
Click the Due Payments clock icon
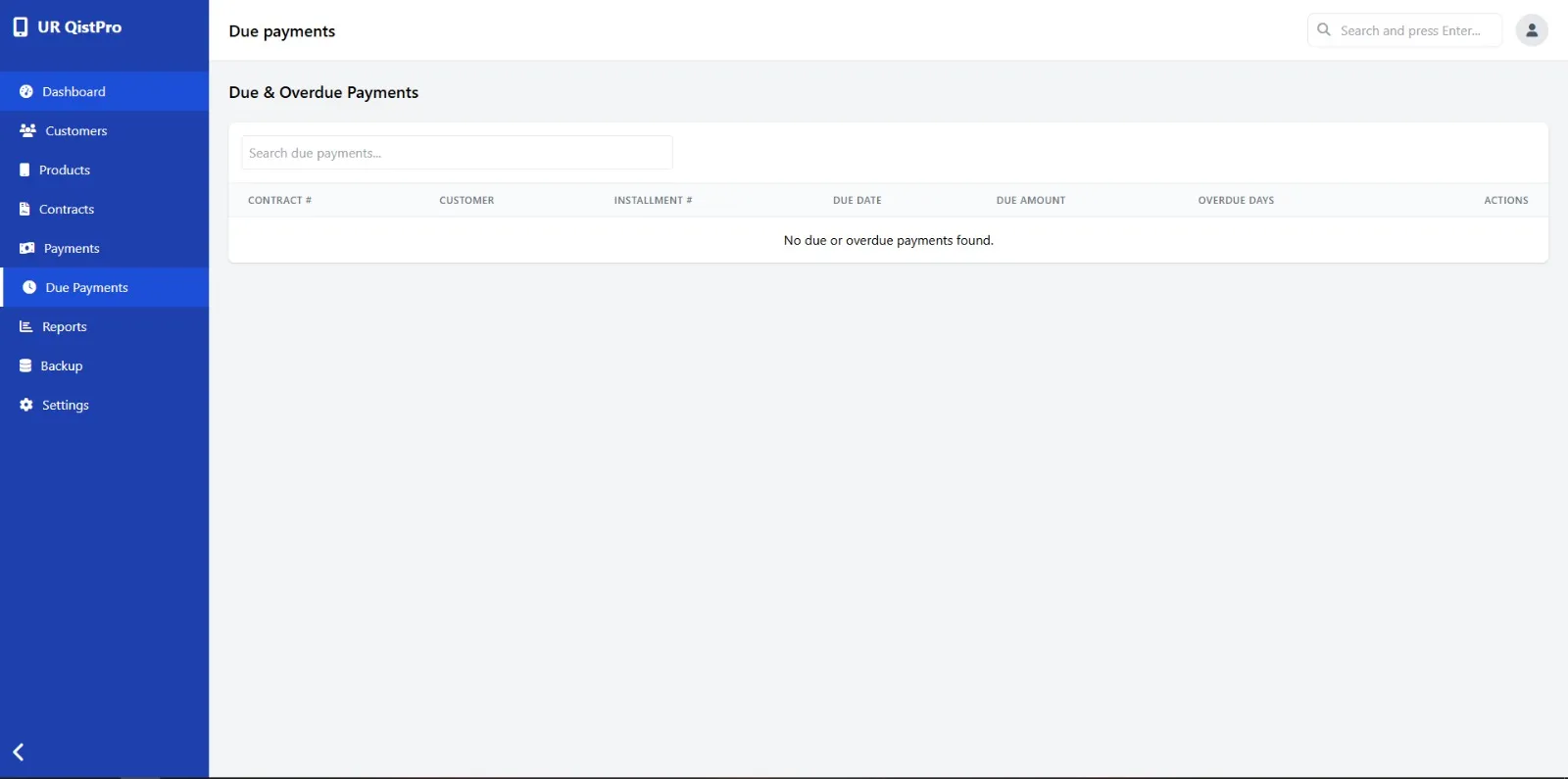click(x=29, y=287)
